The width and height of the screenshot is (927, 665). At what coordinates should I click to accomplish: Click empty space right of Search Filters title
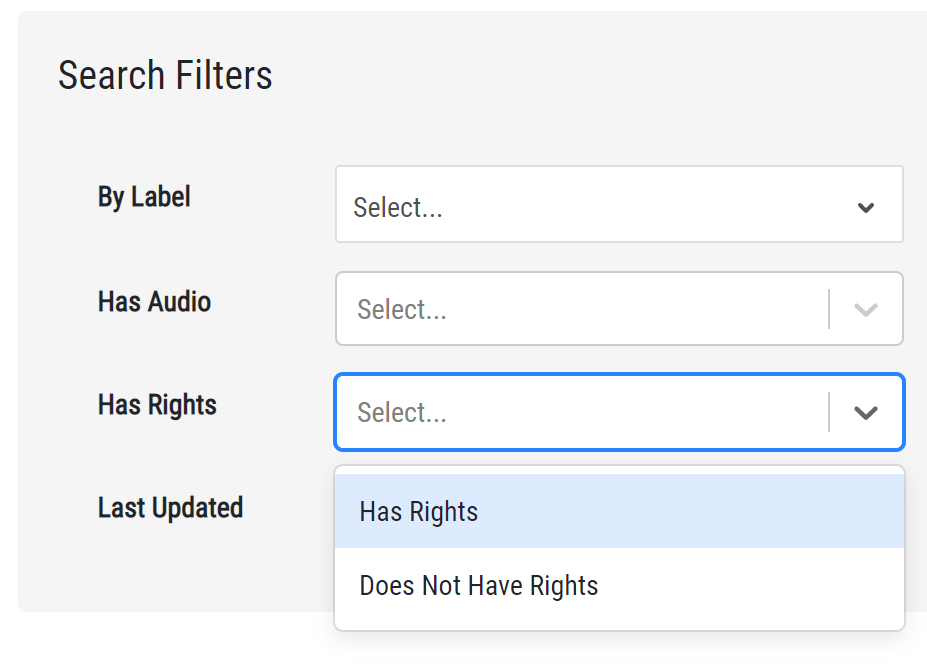(x=600, y=76)
